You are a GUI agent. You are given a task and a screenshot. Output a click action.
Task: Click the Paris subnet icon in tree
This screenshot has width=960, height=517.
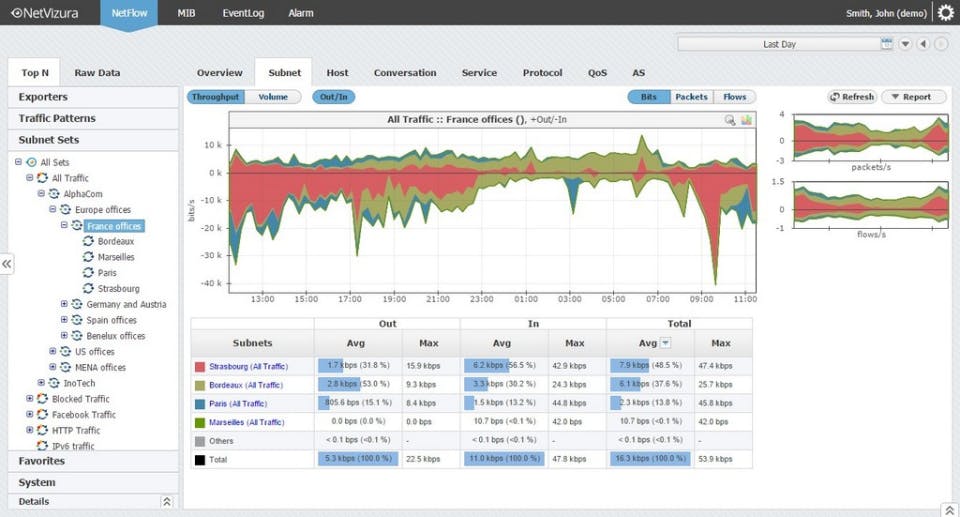[88, 273]
